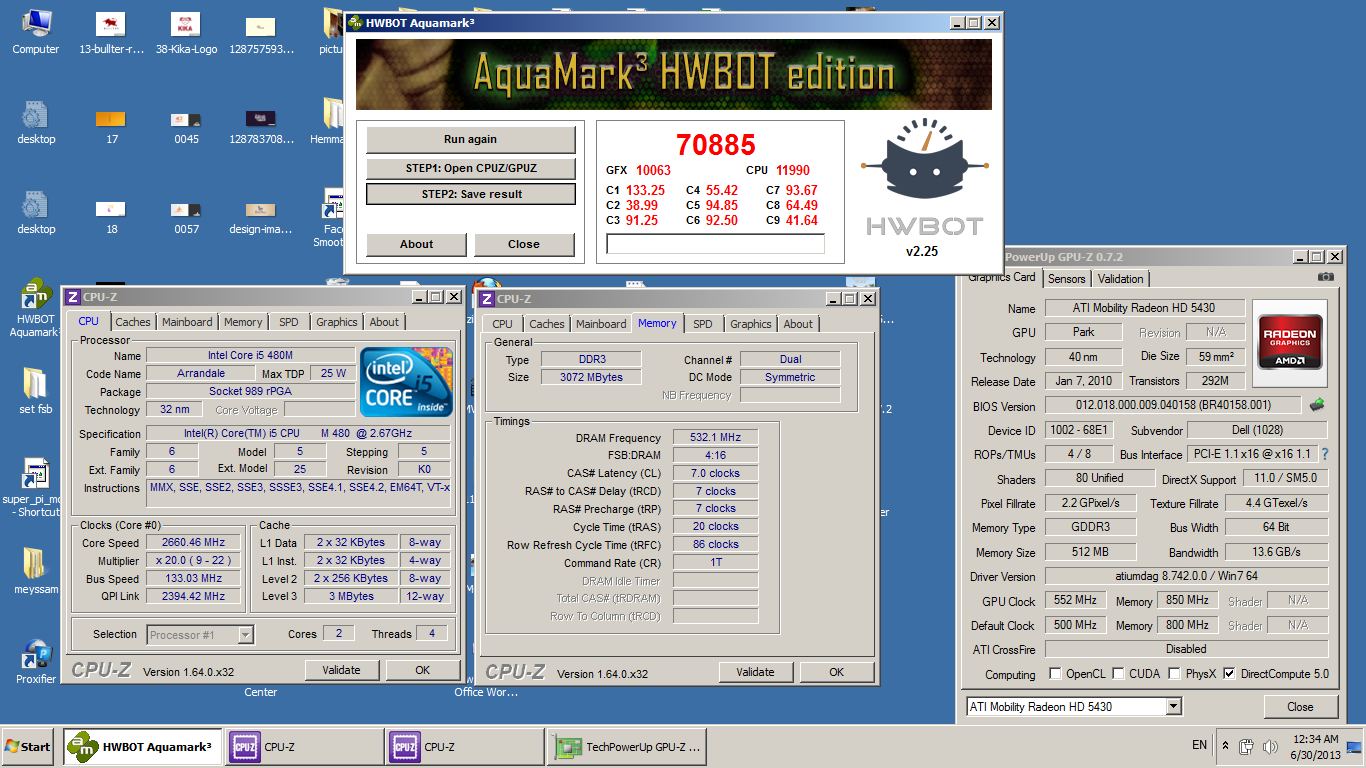Click the ATI Mobility Radeon HD 5430 name field
Viewport: 1366px width, 768px height.
point(1144,308)
